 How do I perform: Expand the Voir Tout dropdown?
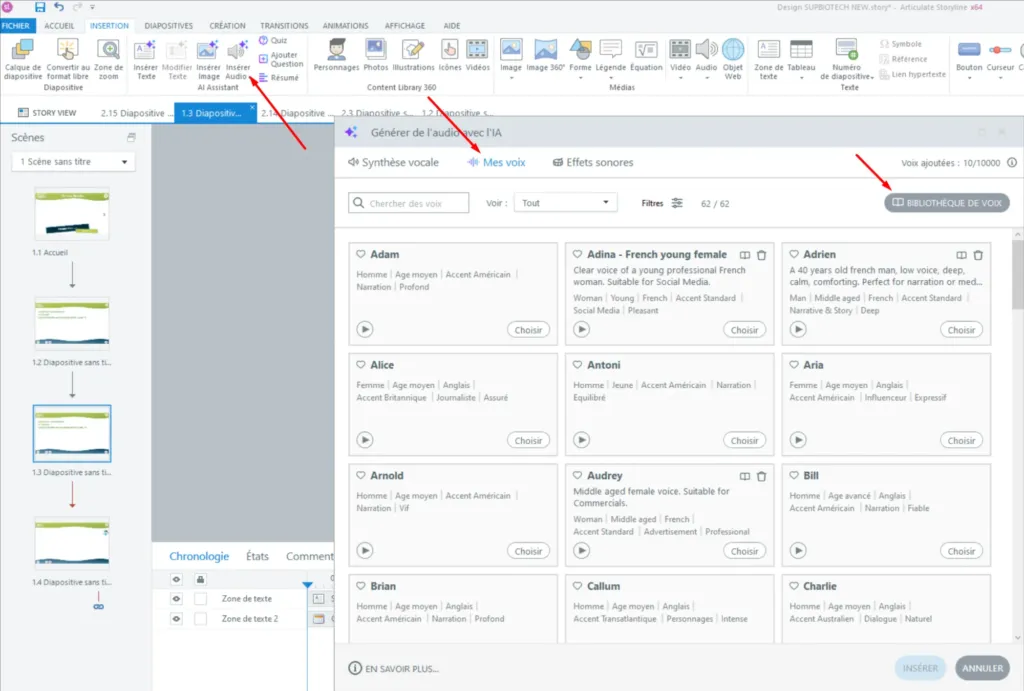click(566, 203)
